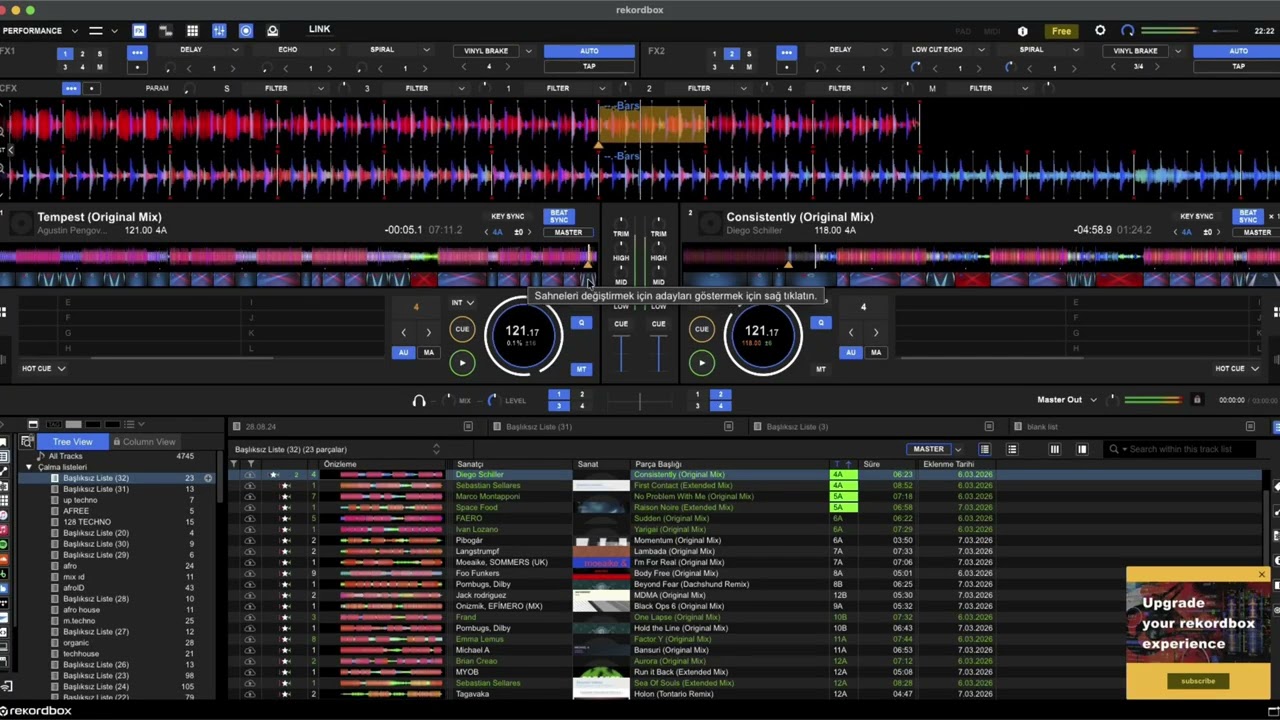This screenshot has width=1280, height=720.
Task: Click the Free plan badge
Action: click(1061, 31)
